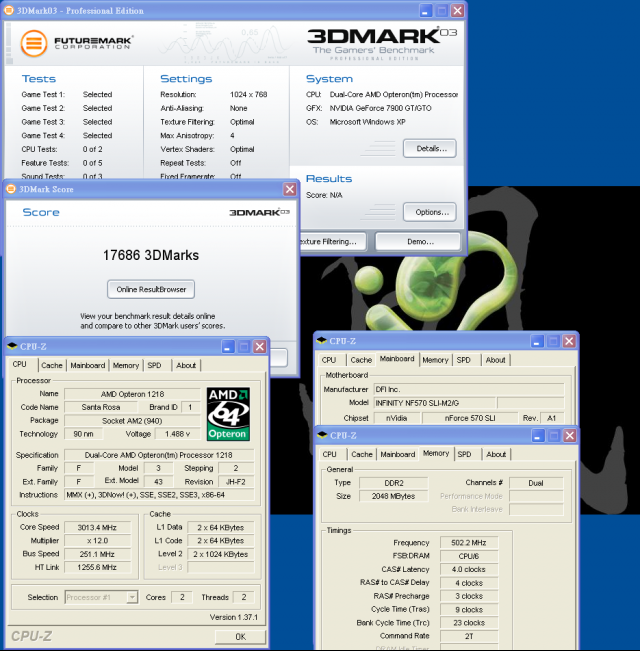Click the INFINITY NF570 SLI-M2/G model value
The image size is (640, 651).
coord(435,403)
